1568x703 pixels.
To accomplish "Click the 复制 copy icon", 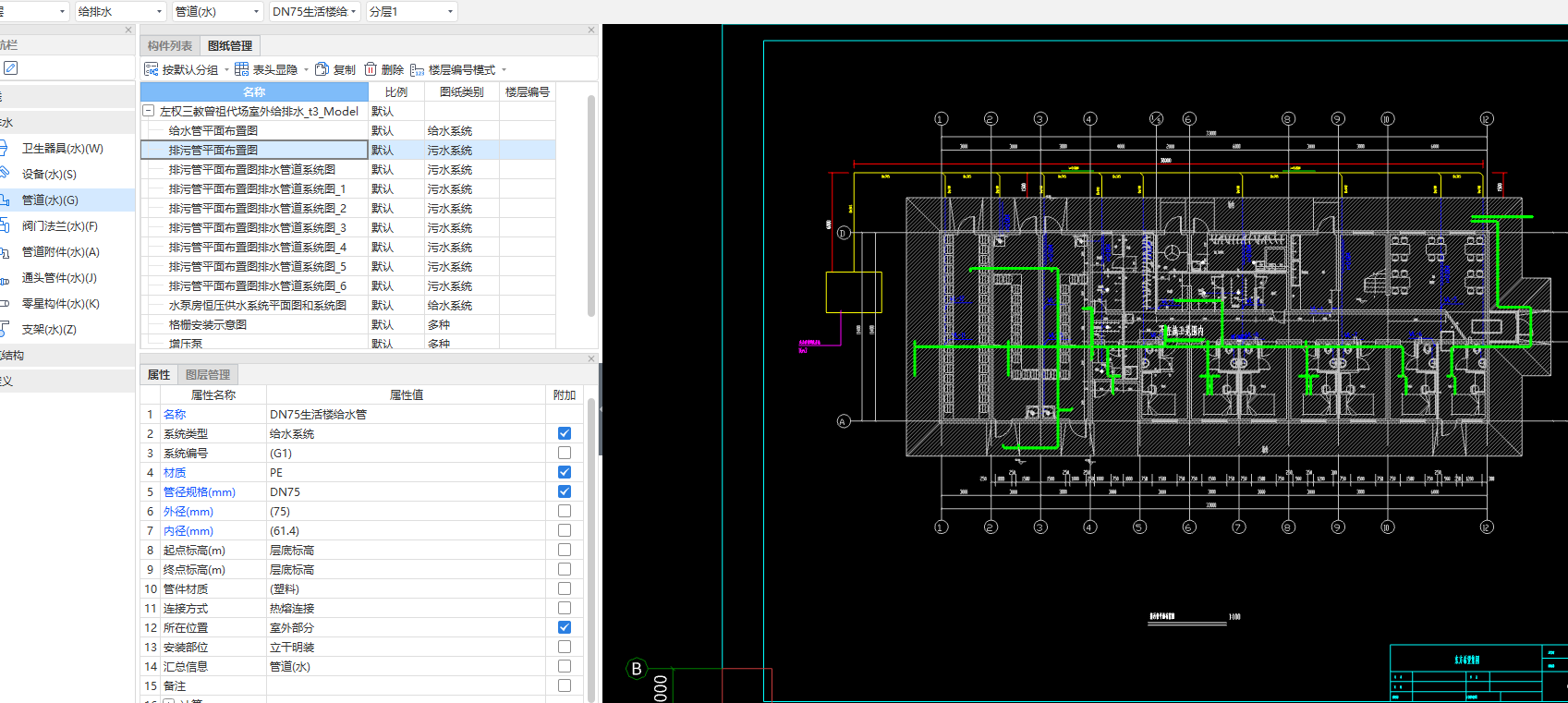I will (322, 69).
